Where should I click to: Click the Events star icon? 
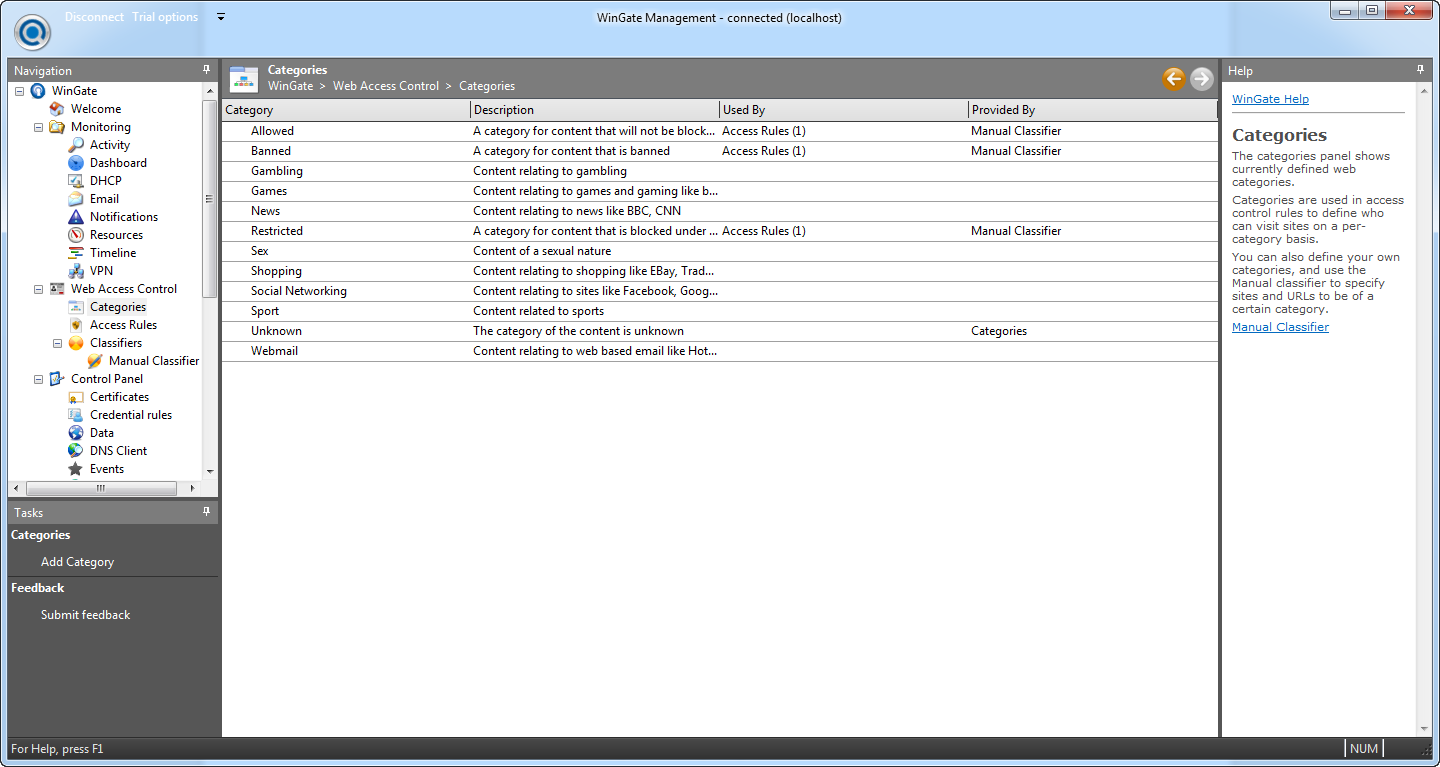coord(75,469)
